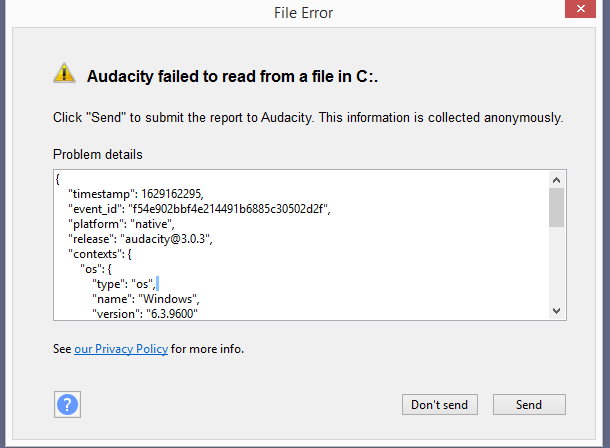The image size is (610, 448).
Task: Click the yellow warning triangle icon
Action: pyautogui.click(x=64, y=73)
